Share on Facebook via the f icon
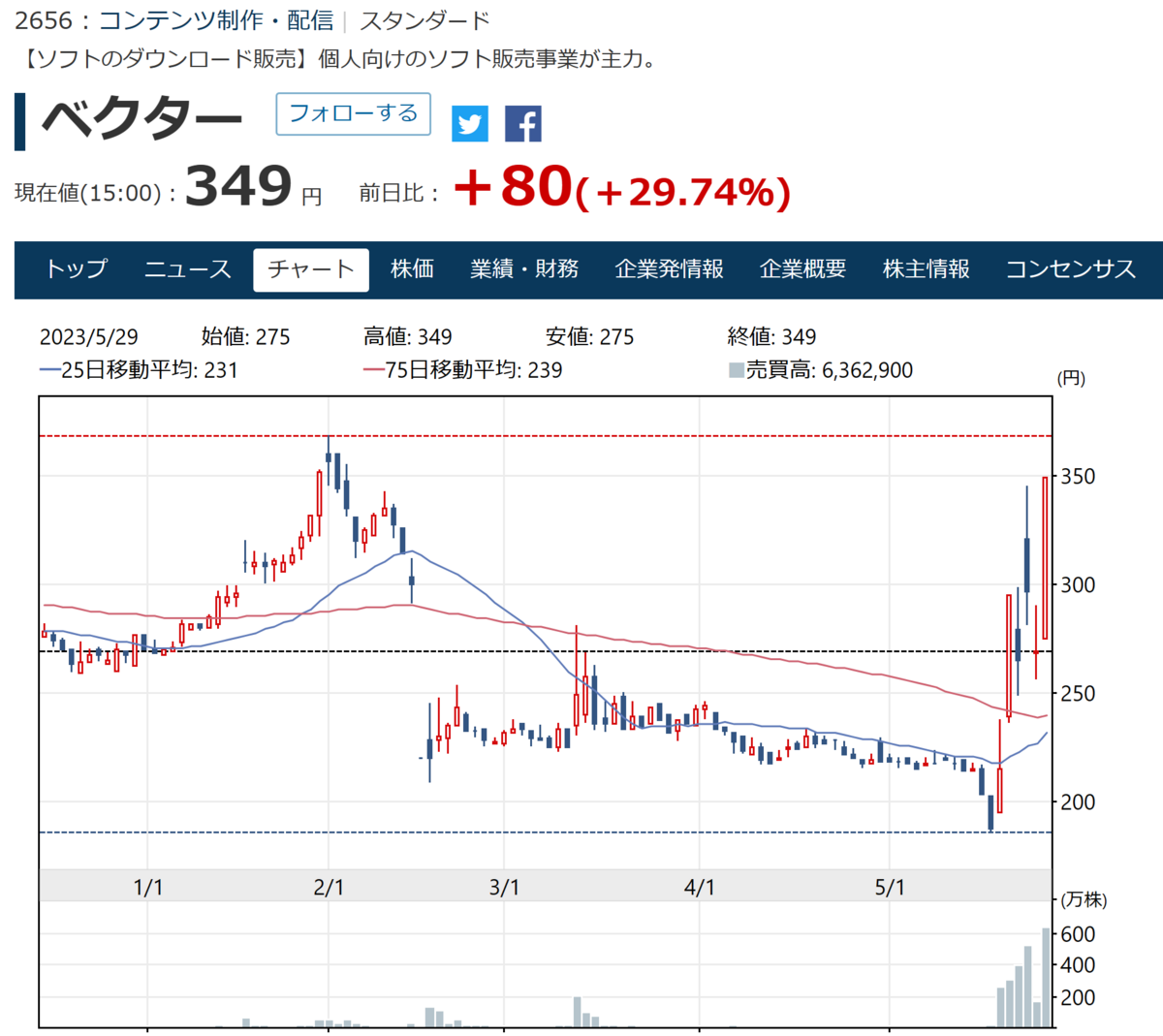1163x1036 pixels. (x=523, y=124)
